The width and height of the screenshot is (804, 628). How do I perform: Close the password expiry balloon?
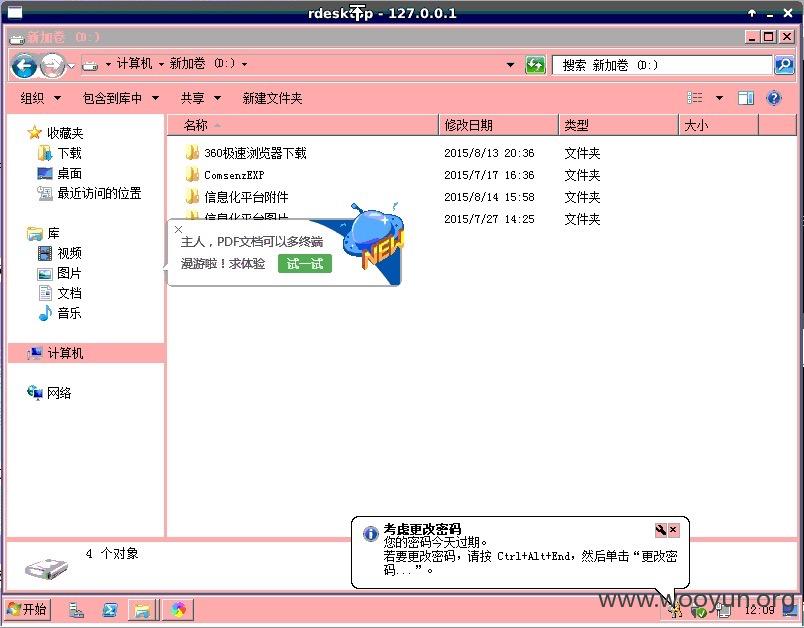tap(674, 530)
